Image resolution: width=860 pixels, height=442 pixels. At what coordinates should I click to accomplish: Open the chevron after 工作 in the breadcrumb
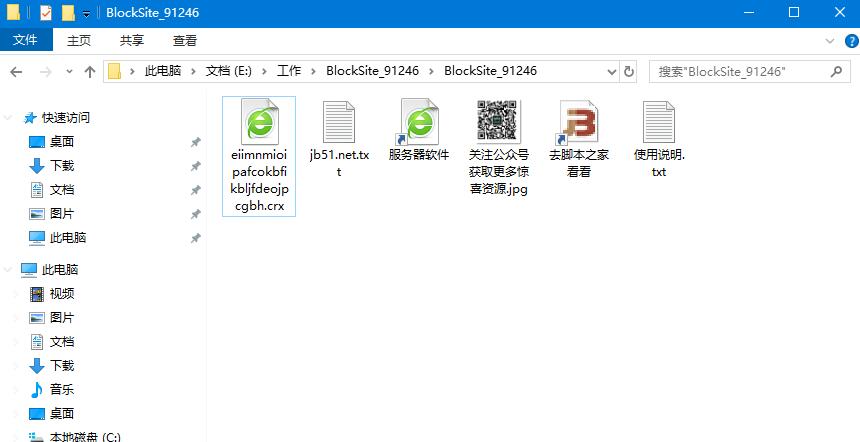(x=314, y=71)
